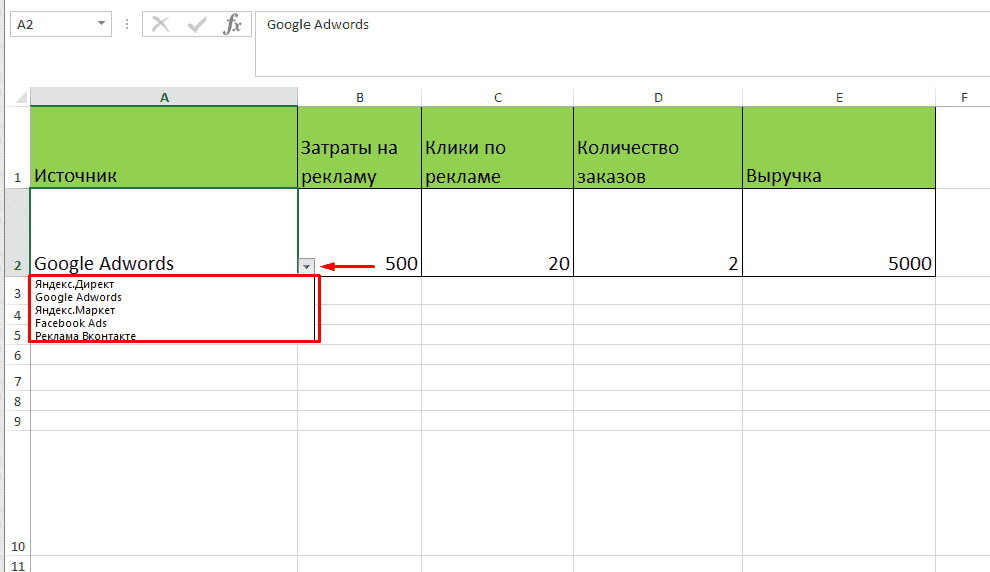This screenshot has height=572, width=990.
Task: Click the Источник header cell
Action: 164,147
